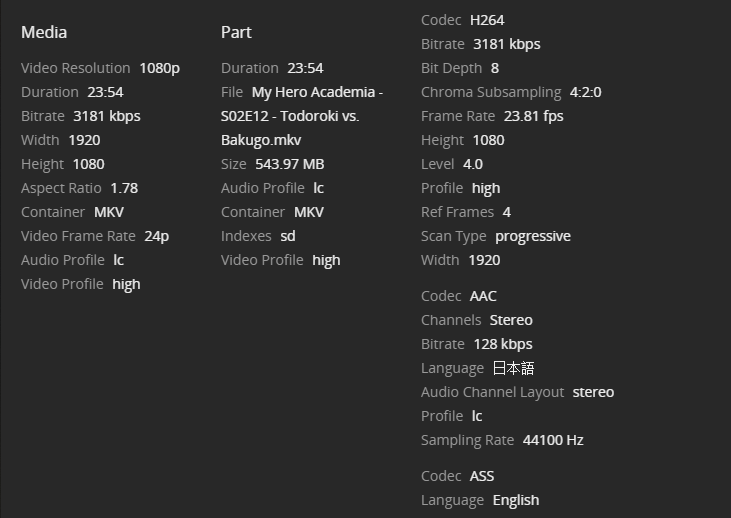Select the Frame Rate 23.81 fps value
The width and height of the screenshot is (731, 518).
click(533, 116)
